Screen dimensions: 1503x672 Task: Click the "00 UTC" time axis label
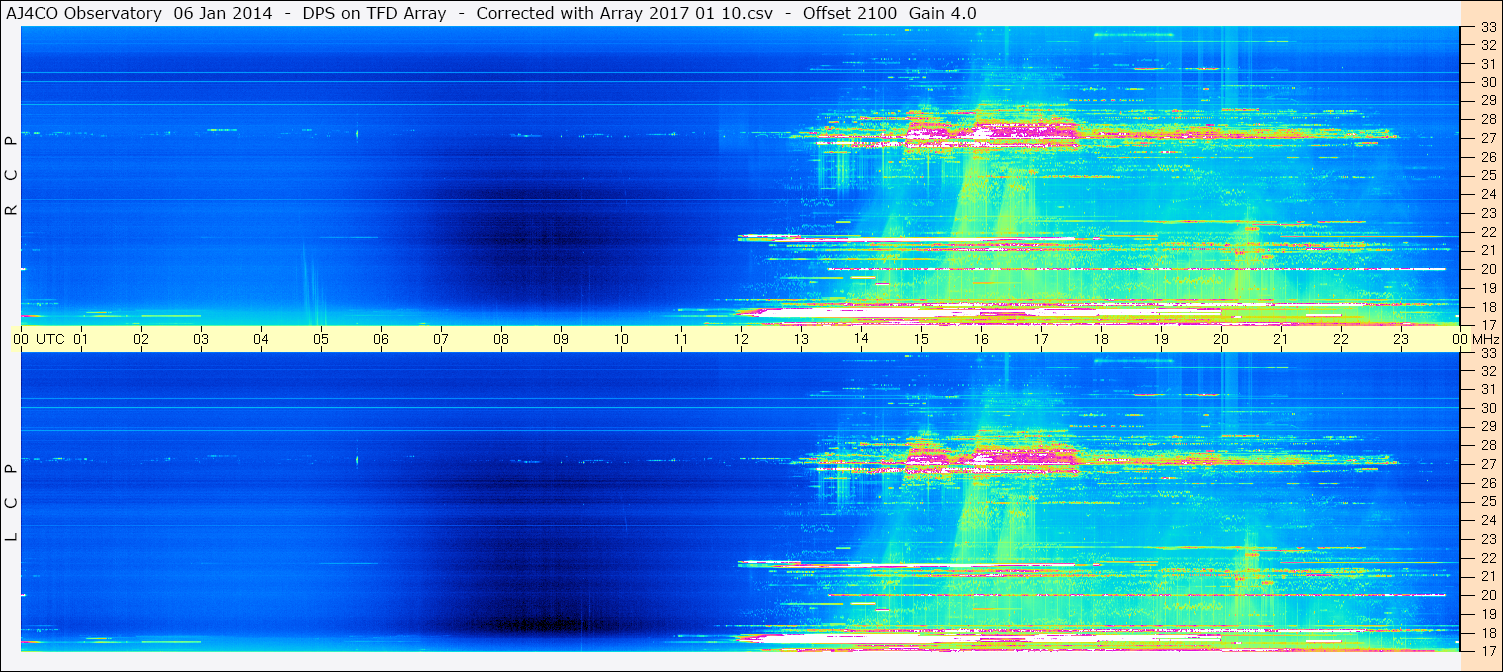(x=38, y=339)
